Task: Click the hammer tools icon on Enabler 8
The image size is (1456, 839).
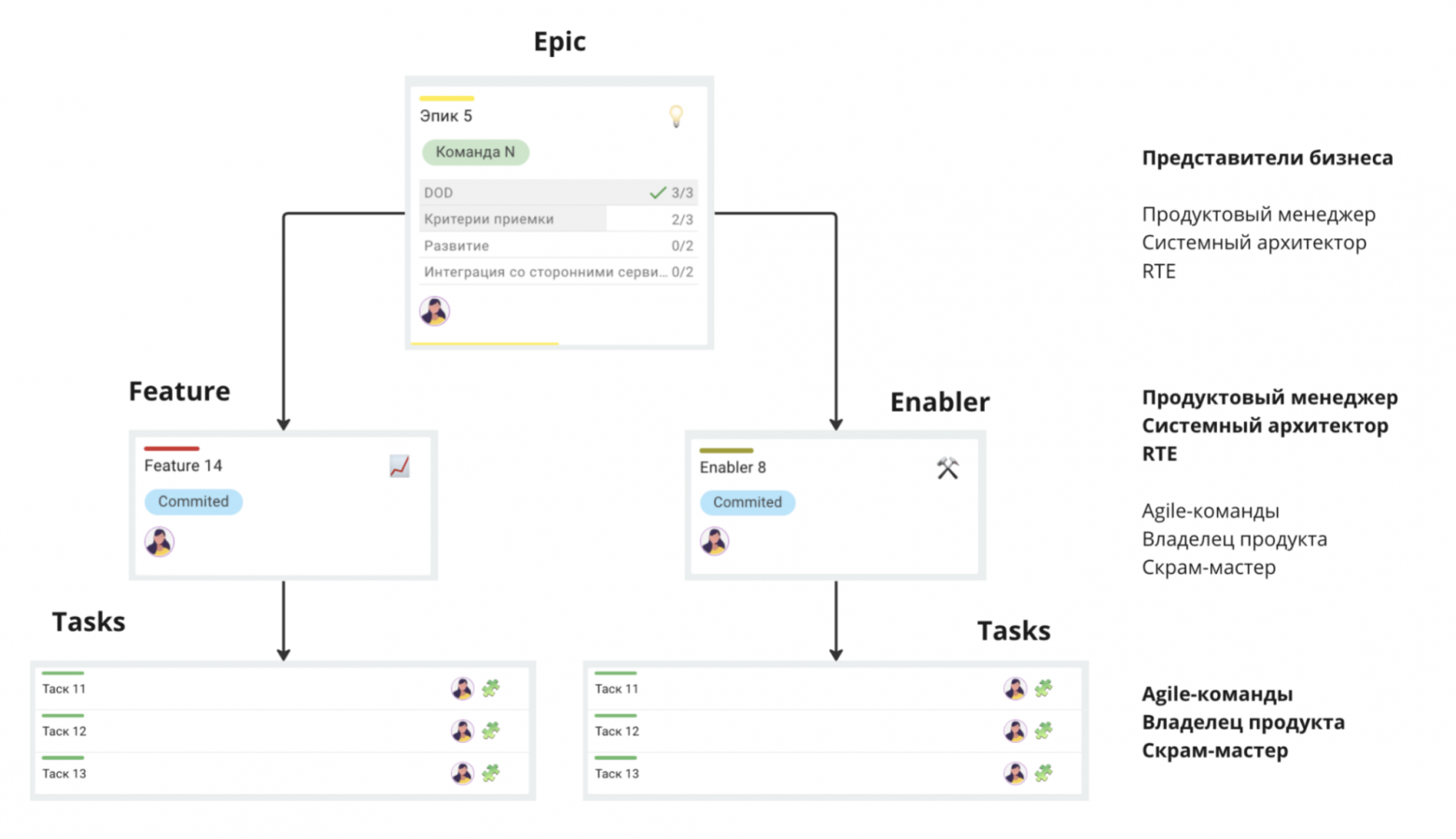Action: tap(947, 468)
